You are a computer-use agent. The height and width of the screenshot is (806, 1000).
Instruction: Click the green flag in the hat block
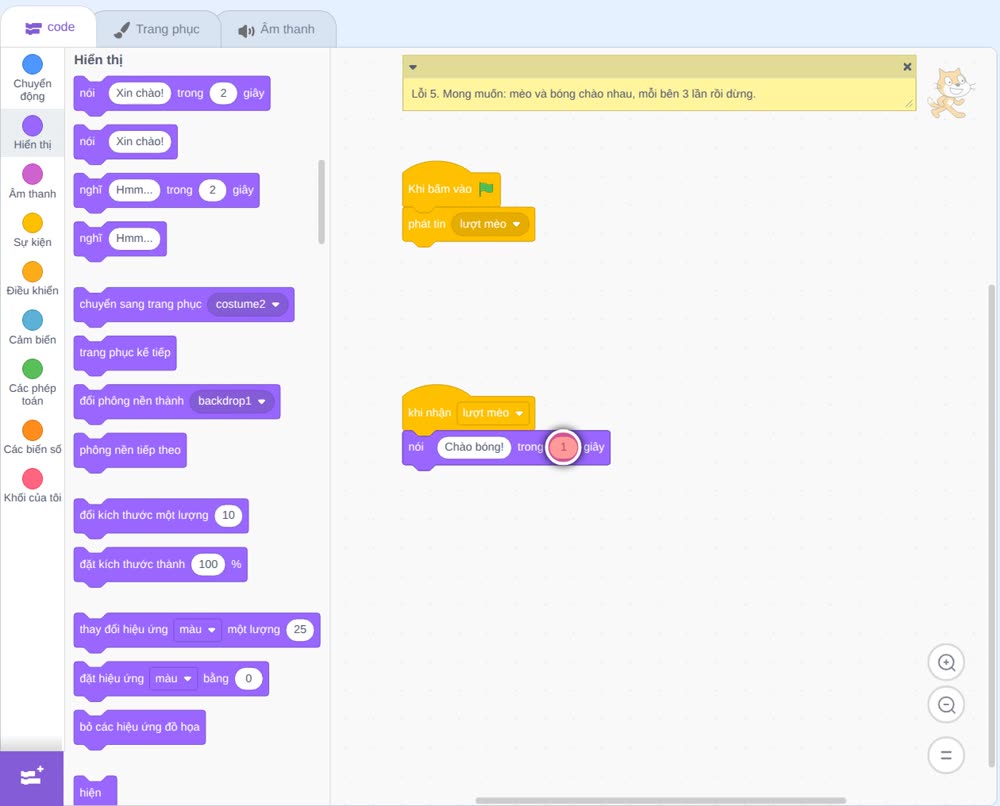coord(487,189)
